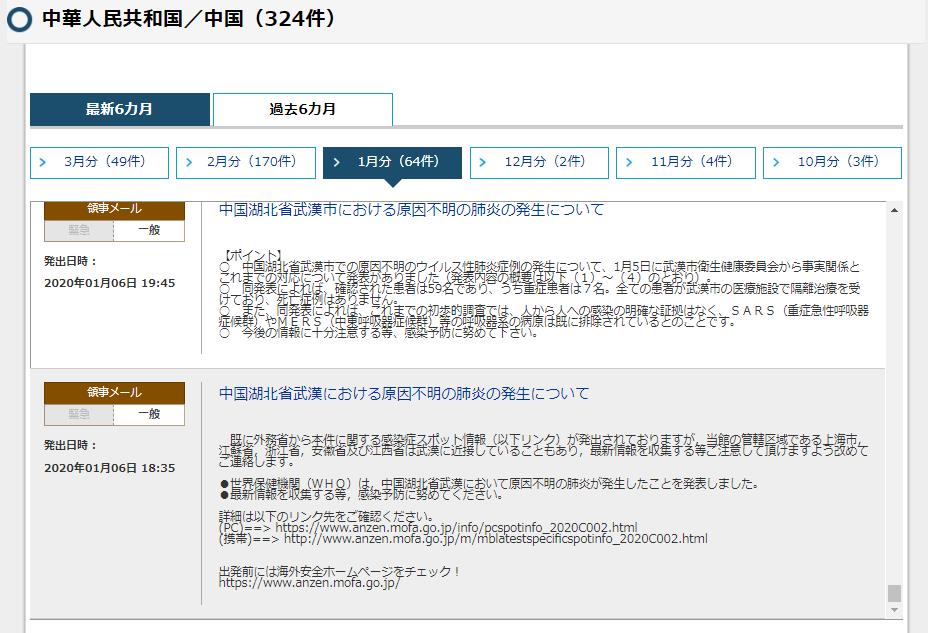Select 緊急 label on the 19:45 entry
Image resolution: width=928 pixels, height=633 pixels.
[x=79, y=231]
